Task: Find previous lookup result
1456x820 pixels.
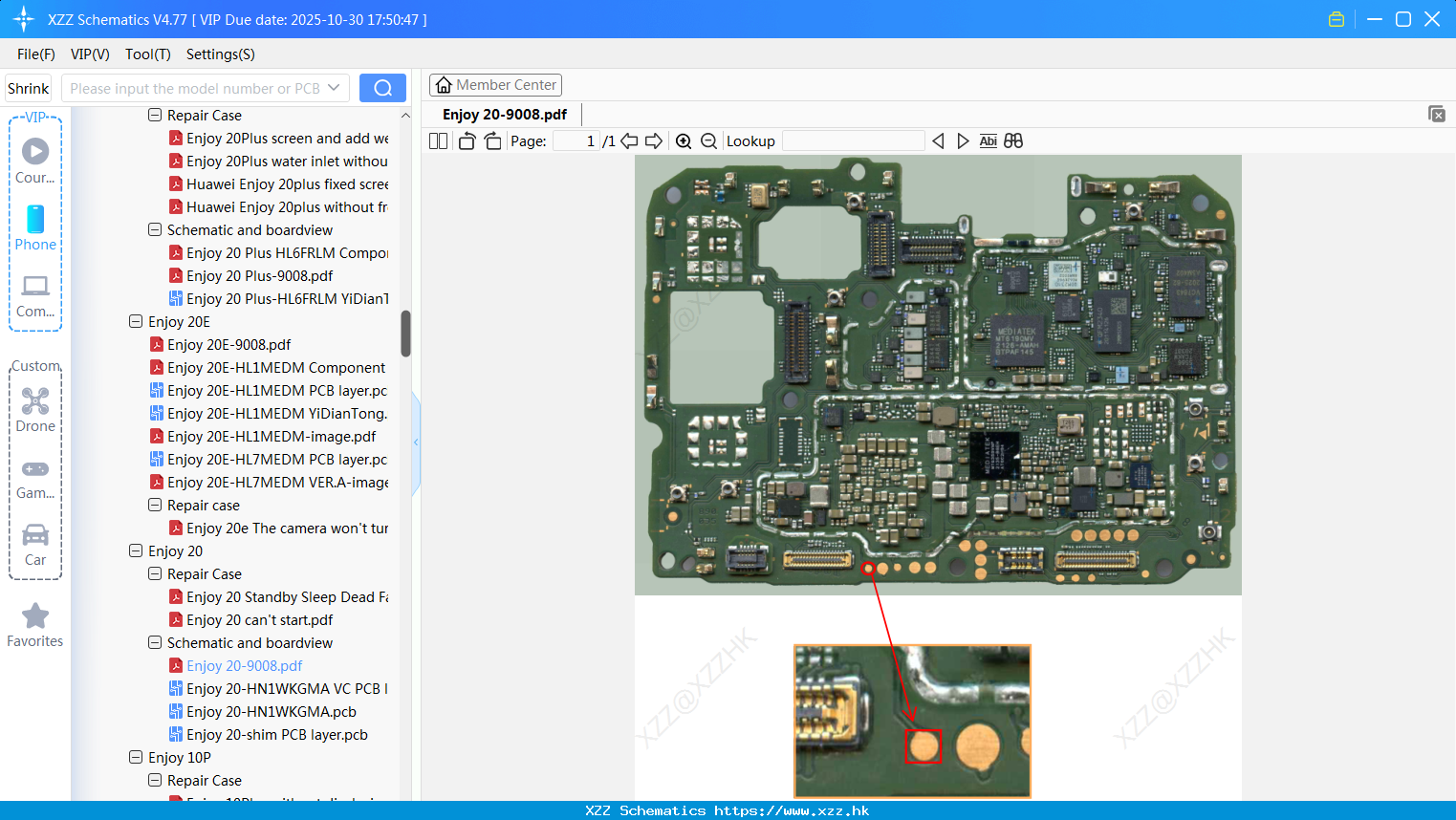Action: (938, 140)
